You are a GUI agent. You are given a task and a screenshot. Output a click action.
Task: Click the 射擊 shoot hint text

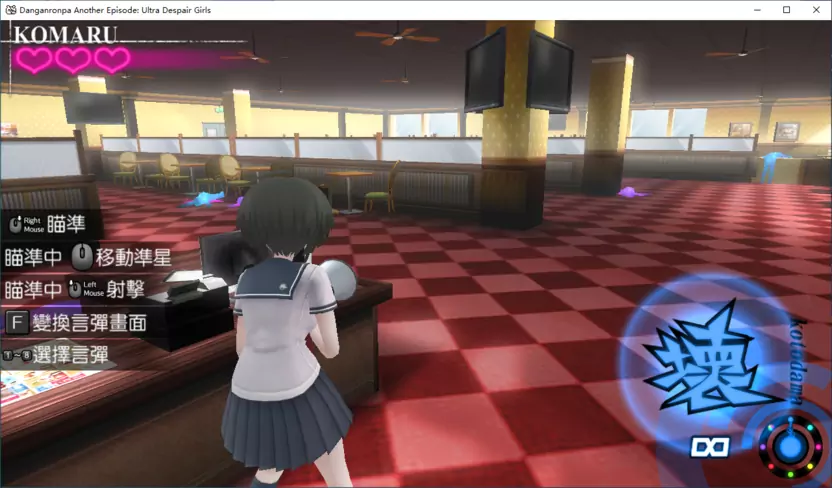(x=126, y=289)
